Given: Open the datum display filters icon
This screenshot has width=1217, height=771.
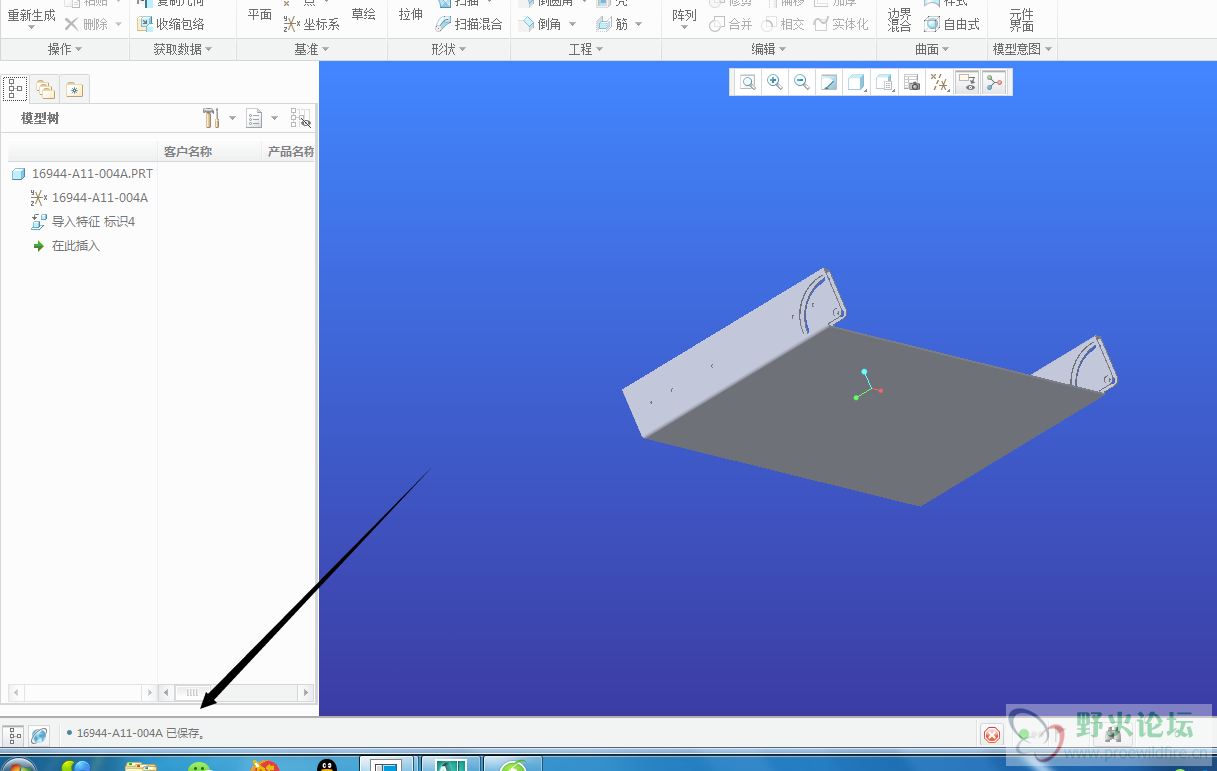Looking at the screenshot, I should coord(939,83).
